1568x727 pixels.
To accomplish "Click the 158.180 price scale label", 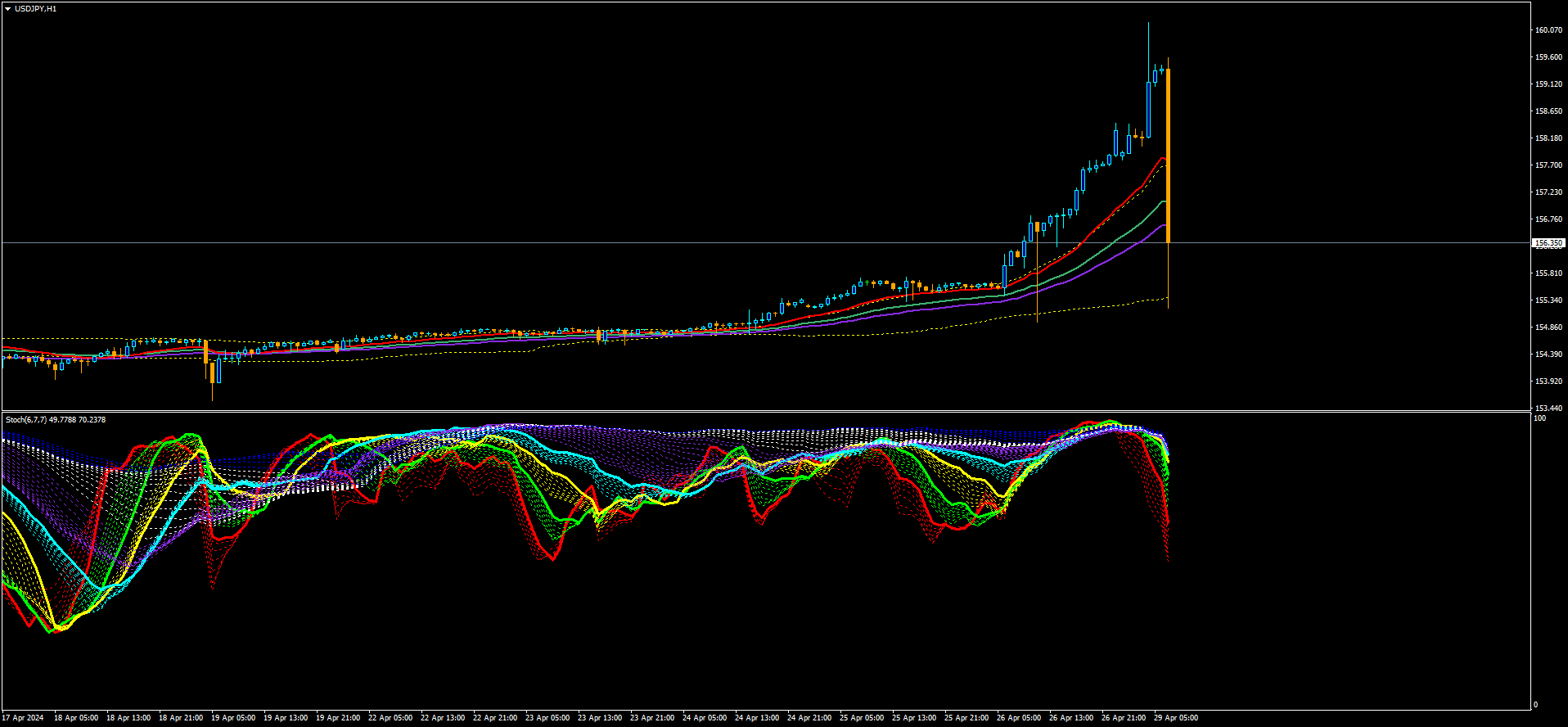I will pos(1548,138).
